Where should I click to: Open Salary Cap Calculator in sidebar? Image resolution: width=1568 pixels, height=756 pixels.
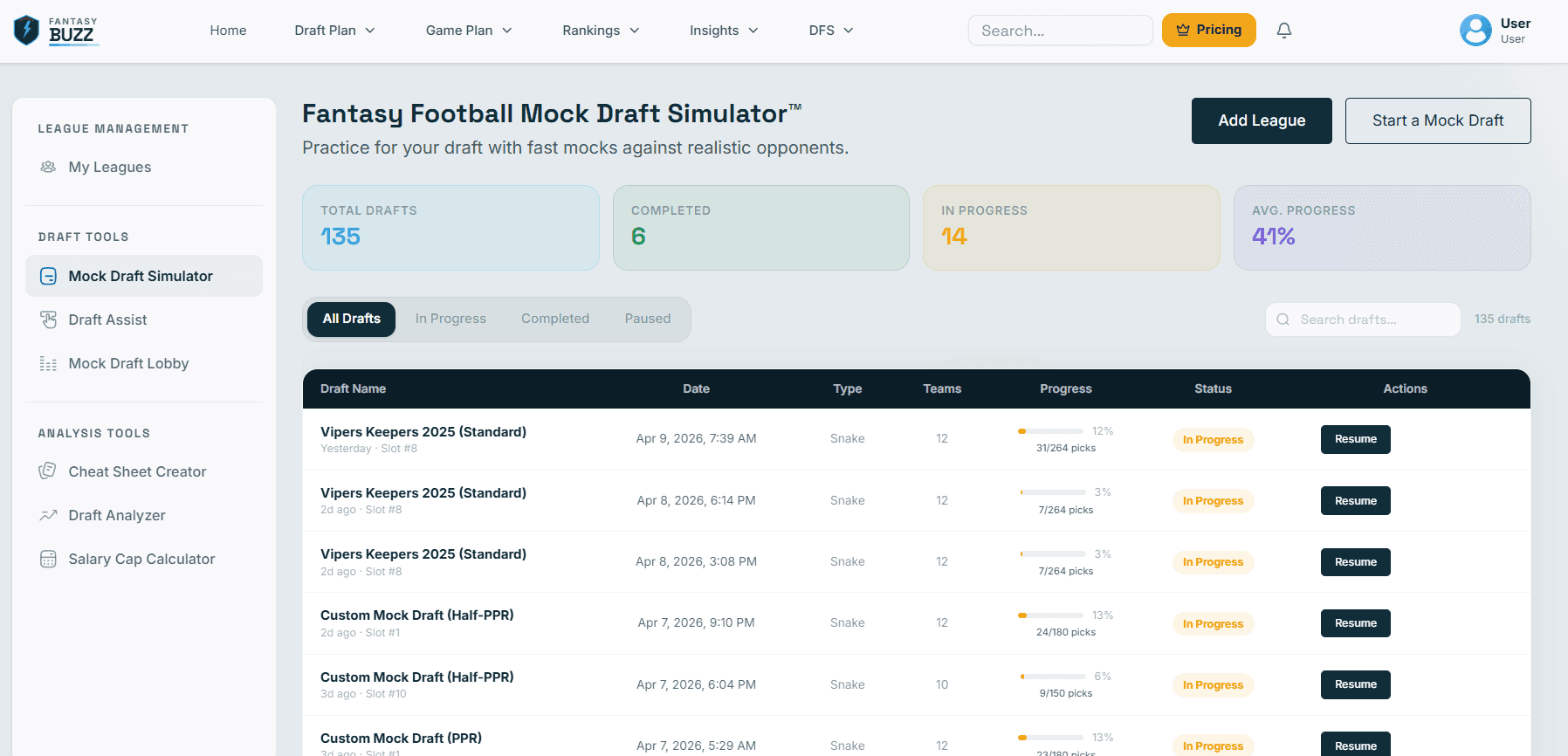pos(144,559)
